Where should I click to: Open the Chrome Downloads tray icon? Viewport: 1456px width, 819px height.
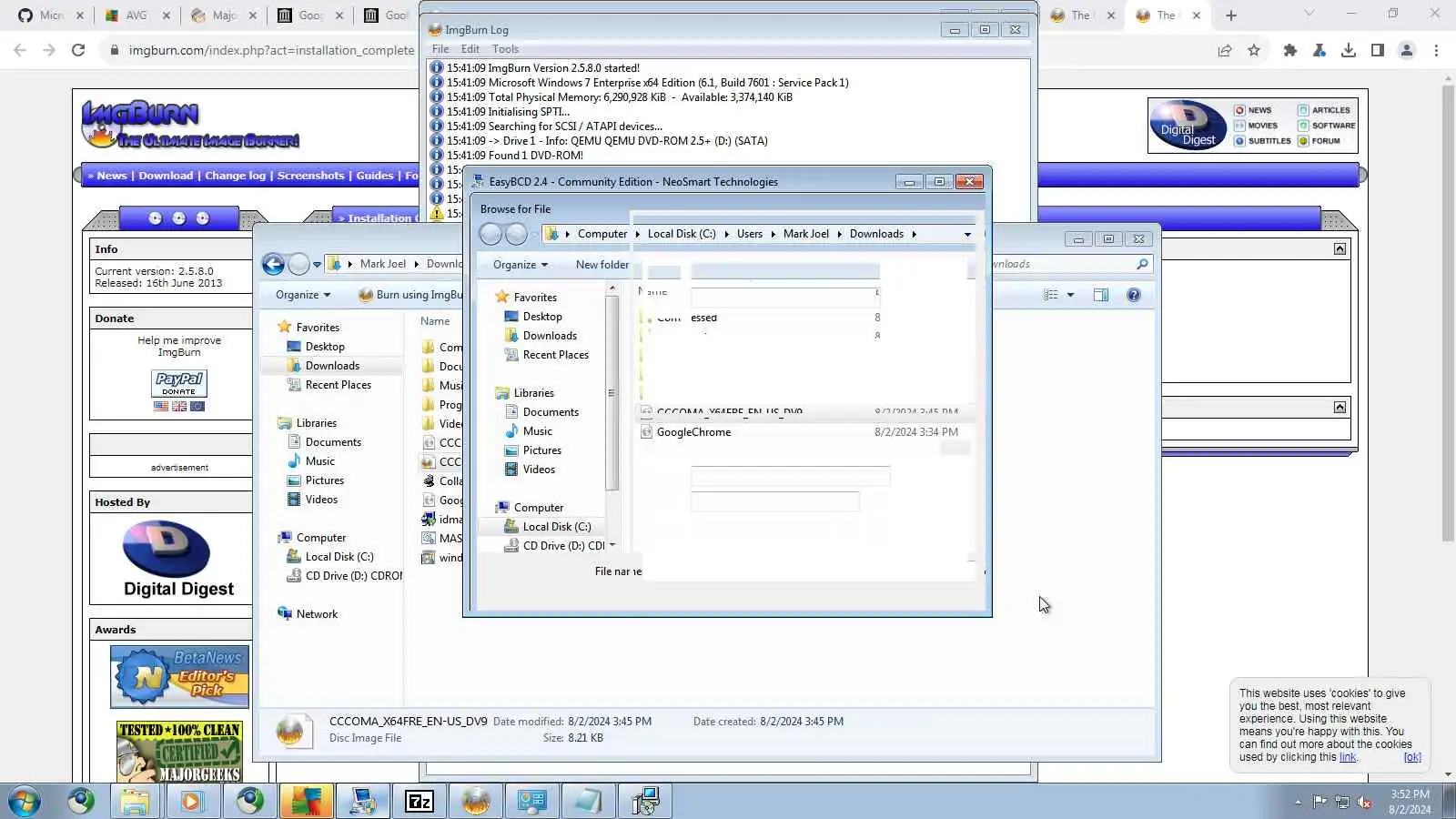click(x=1349, y=50)
